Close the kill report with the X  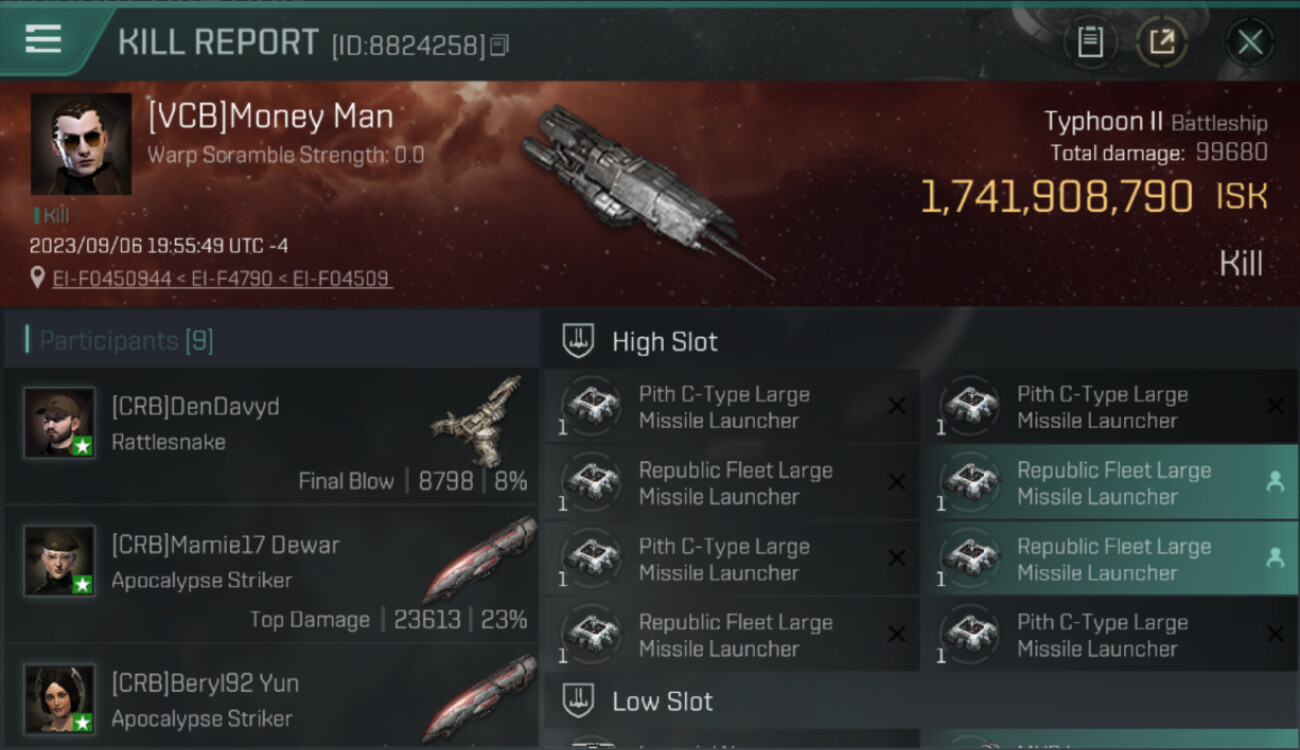point(1250,42)
